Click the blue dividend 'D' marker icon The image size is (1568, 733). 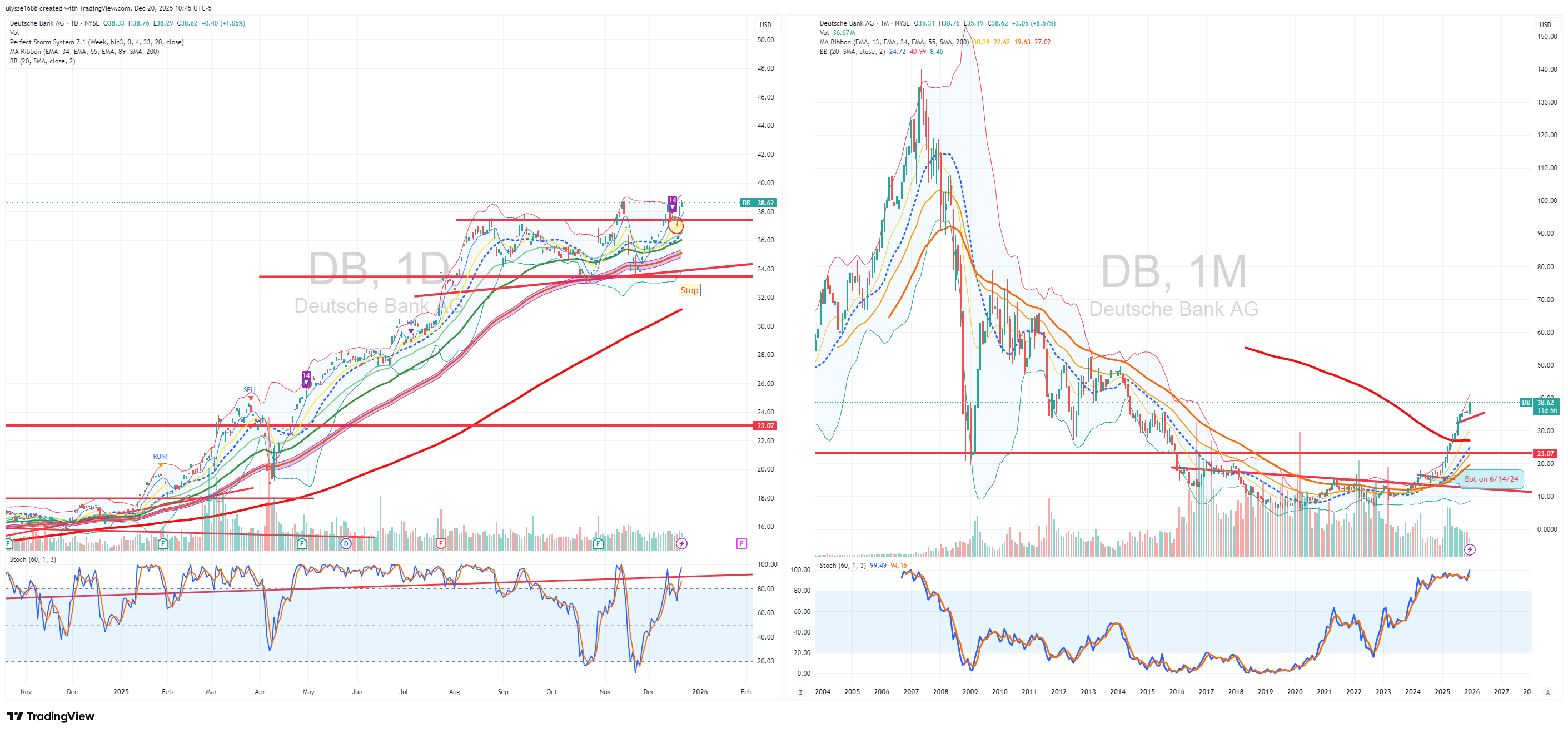(346, 544)
